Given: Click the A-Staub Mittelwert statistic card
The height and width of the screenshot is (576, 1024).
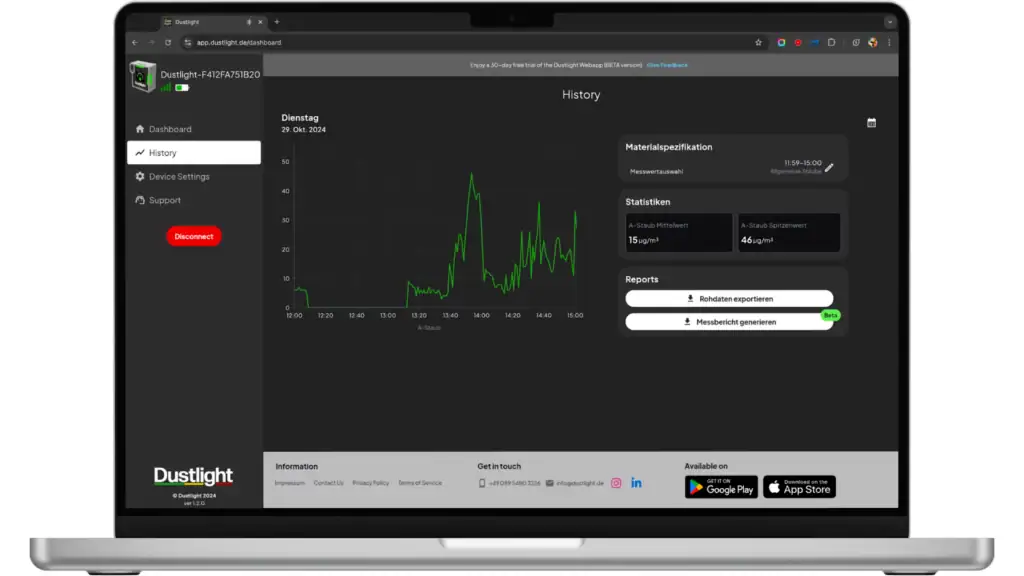Looking at the screenshot, I should pos(679,232).
